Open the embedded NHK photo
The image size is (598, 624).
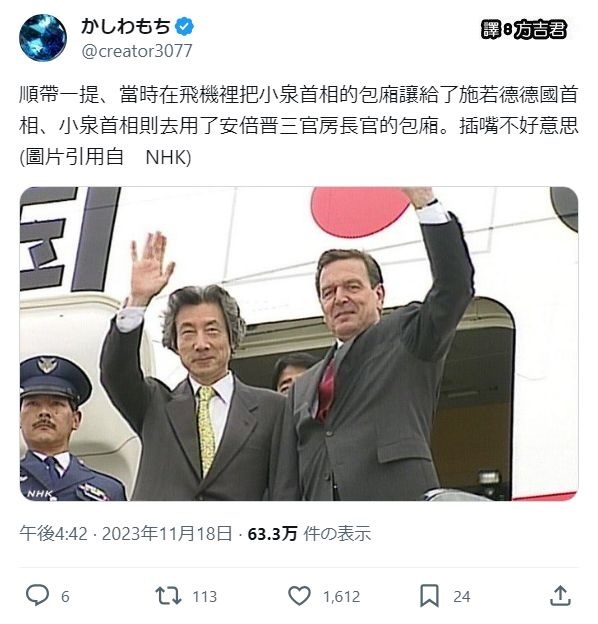click(299, 343)
